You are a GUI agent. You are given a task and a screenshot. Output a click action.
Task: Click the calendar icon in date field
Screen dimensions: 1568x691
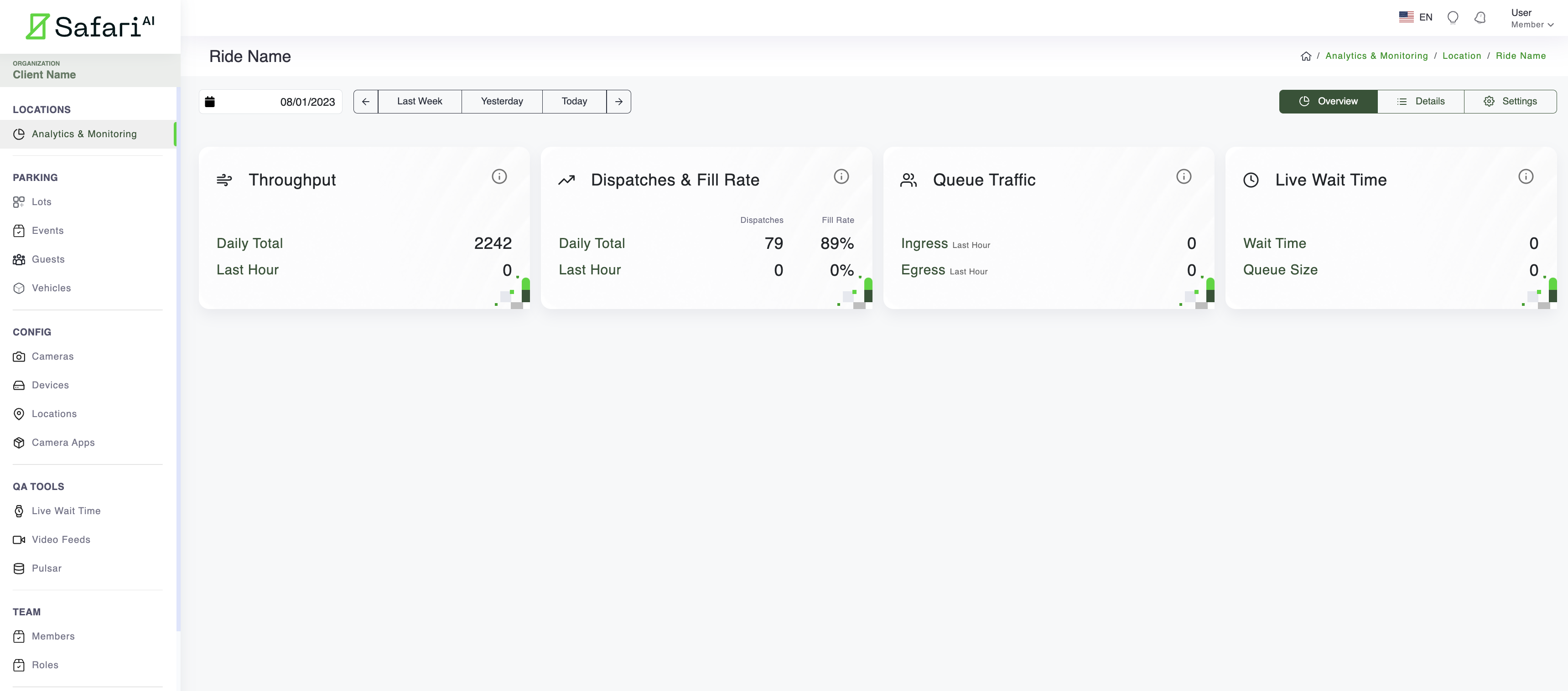(x=210, y=102)
